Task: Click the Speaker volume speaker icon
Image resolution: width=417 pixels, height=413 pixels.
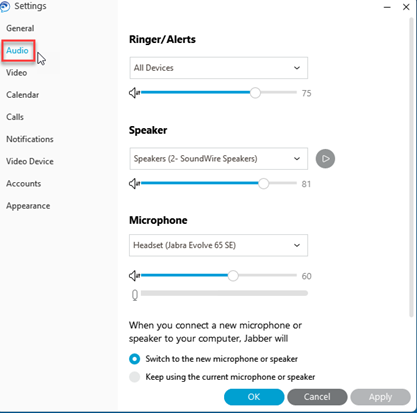Action: (x=134, y=184)
